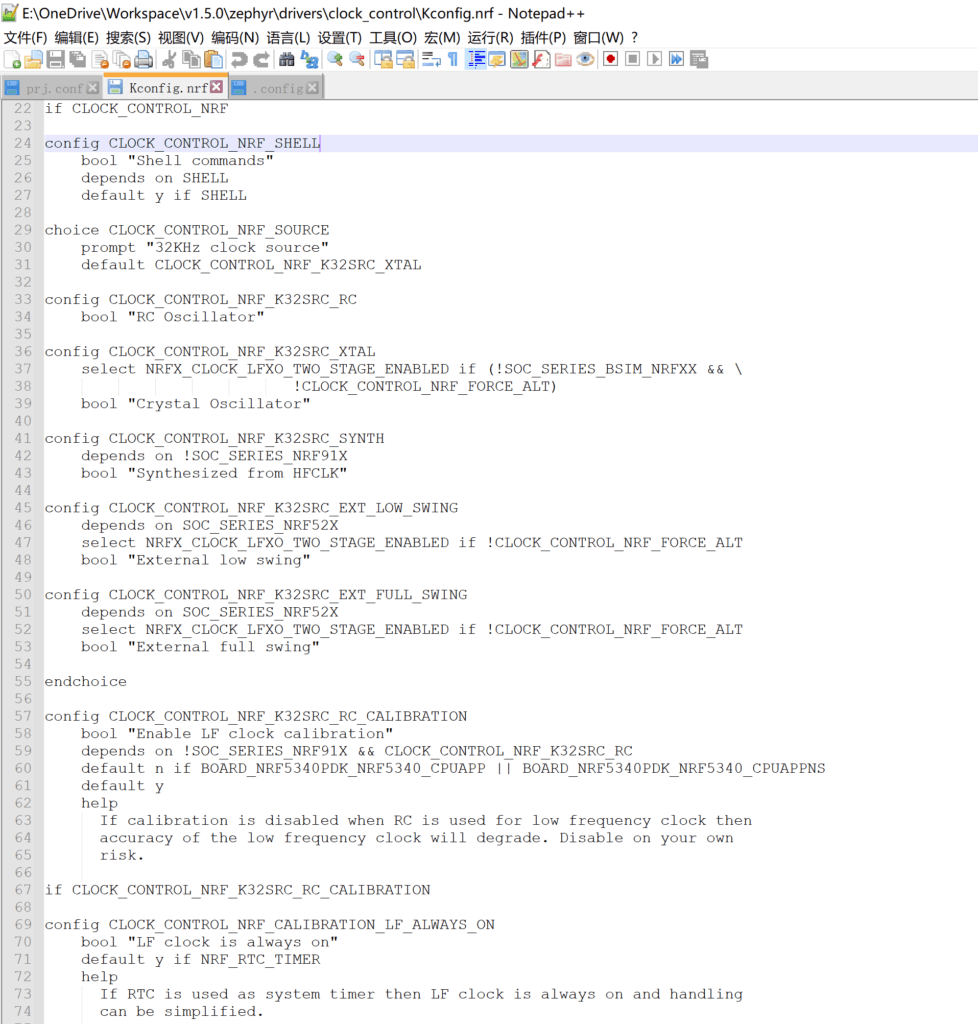The width and height of the screenshot is (978, 1024).
Task: Click 'bool "RC Oscillator"' text
Action: point(173,317)
